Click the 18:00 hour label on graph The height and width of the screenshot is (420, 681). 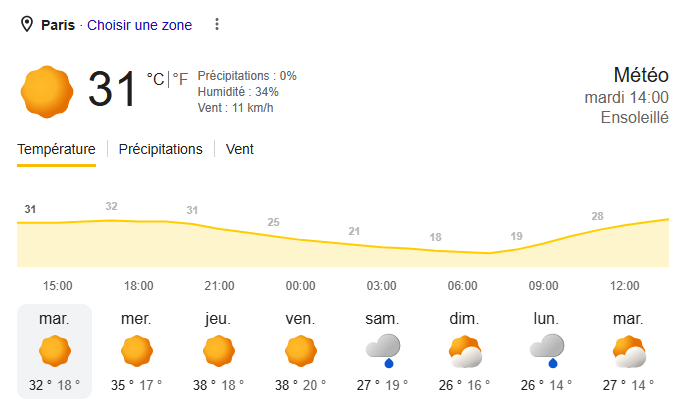click(x=139, y=286)
